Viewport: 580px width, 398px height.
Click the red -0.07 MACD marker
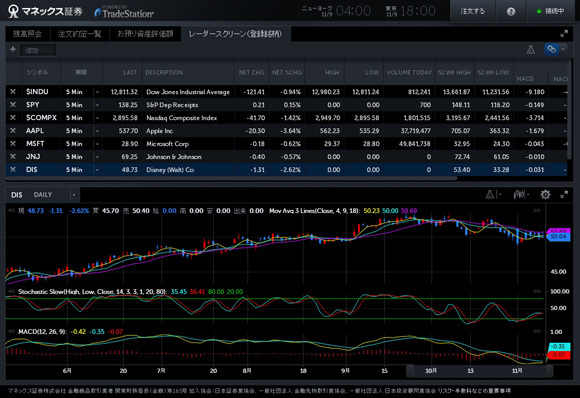[558, 355]
